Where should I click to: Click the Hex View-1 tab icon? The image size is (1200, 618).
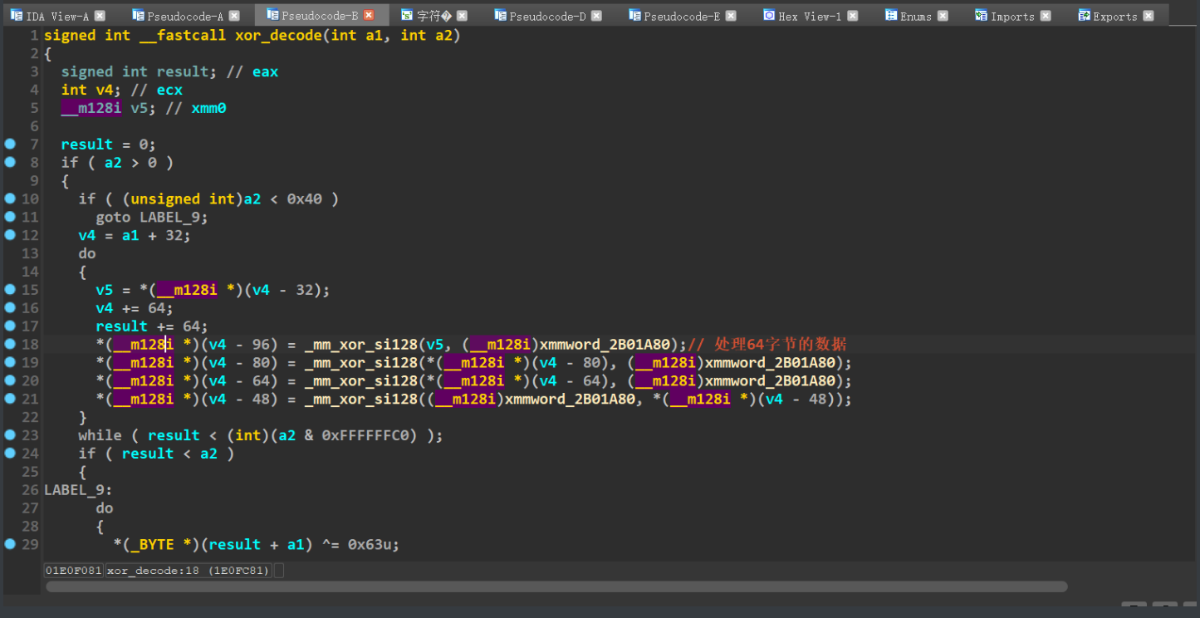(x=769, y=16)
